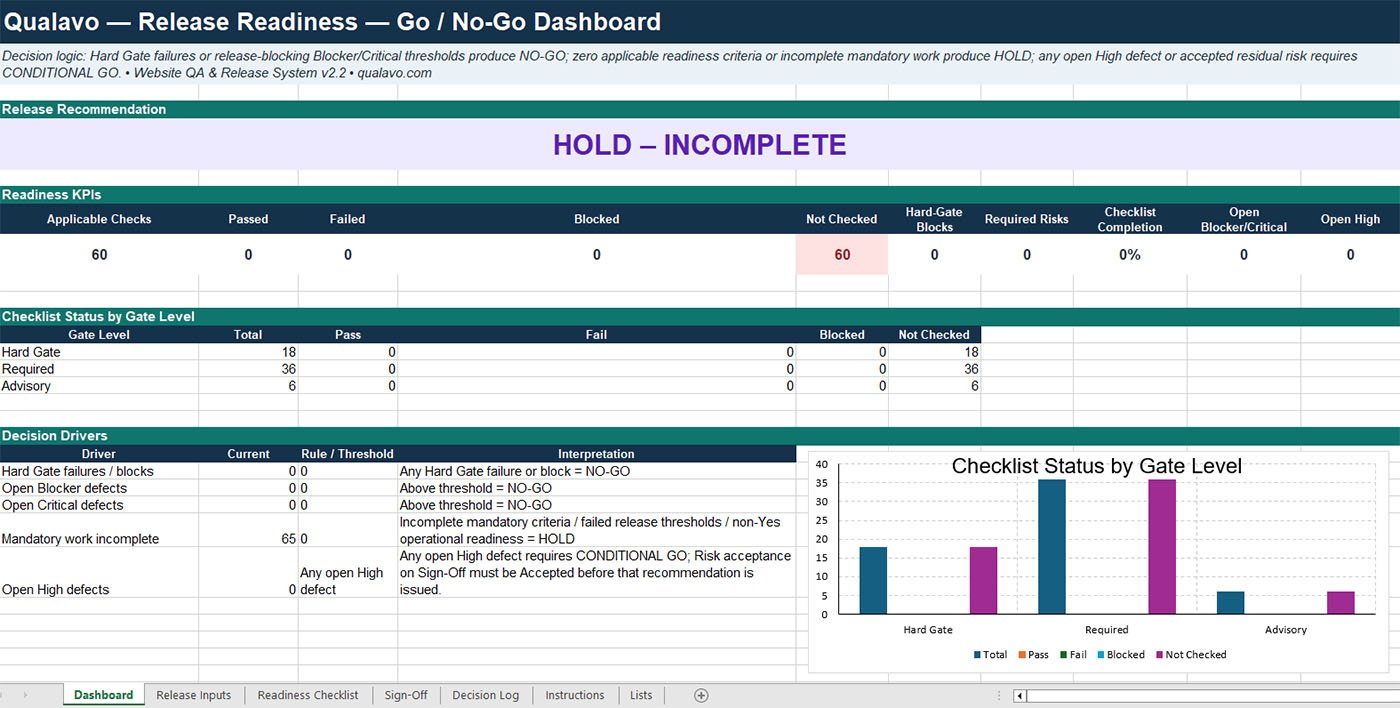Image resolution: width=1400 pixels, height=708 pixels.
Task: Click the Pass legend entry in chart
Action: [1033, 655]
